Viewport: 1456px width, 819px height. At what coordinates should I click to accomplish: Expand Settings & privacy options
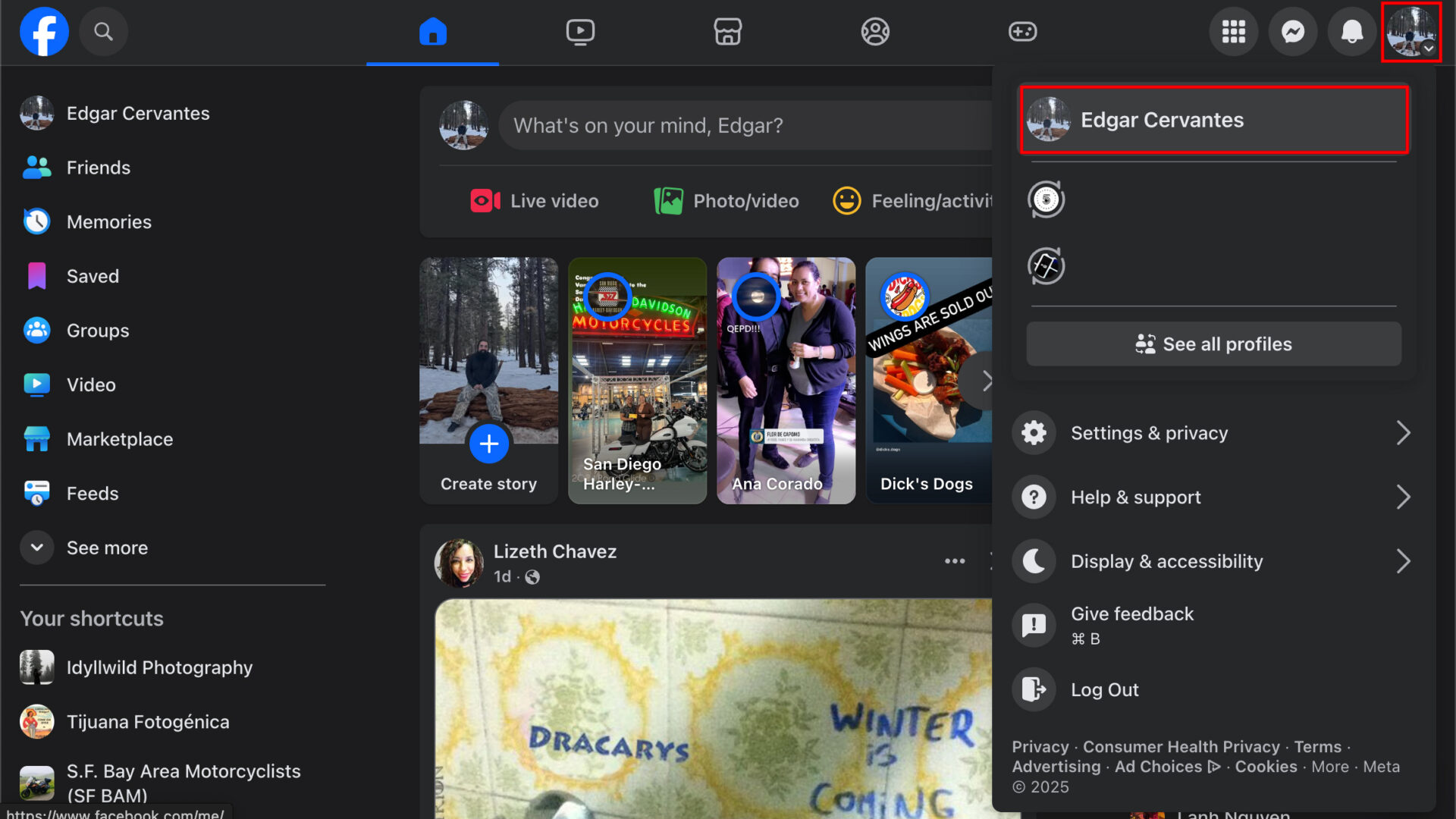point(1149,433)
